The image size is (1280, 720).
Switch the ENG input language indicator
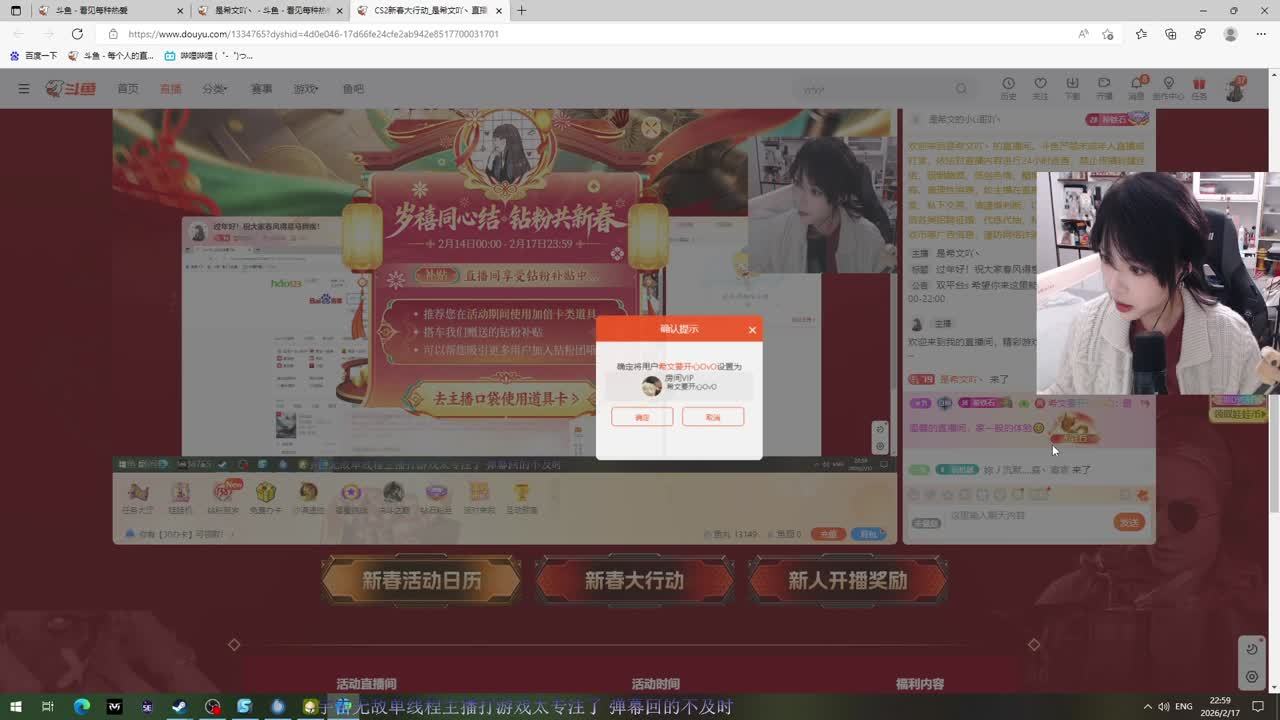coord(1183,707)
